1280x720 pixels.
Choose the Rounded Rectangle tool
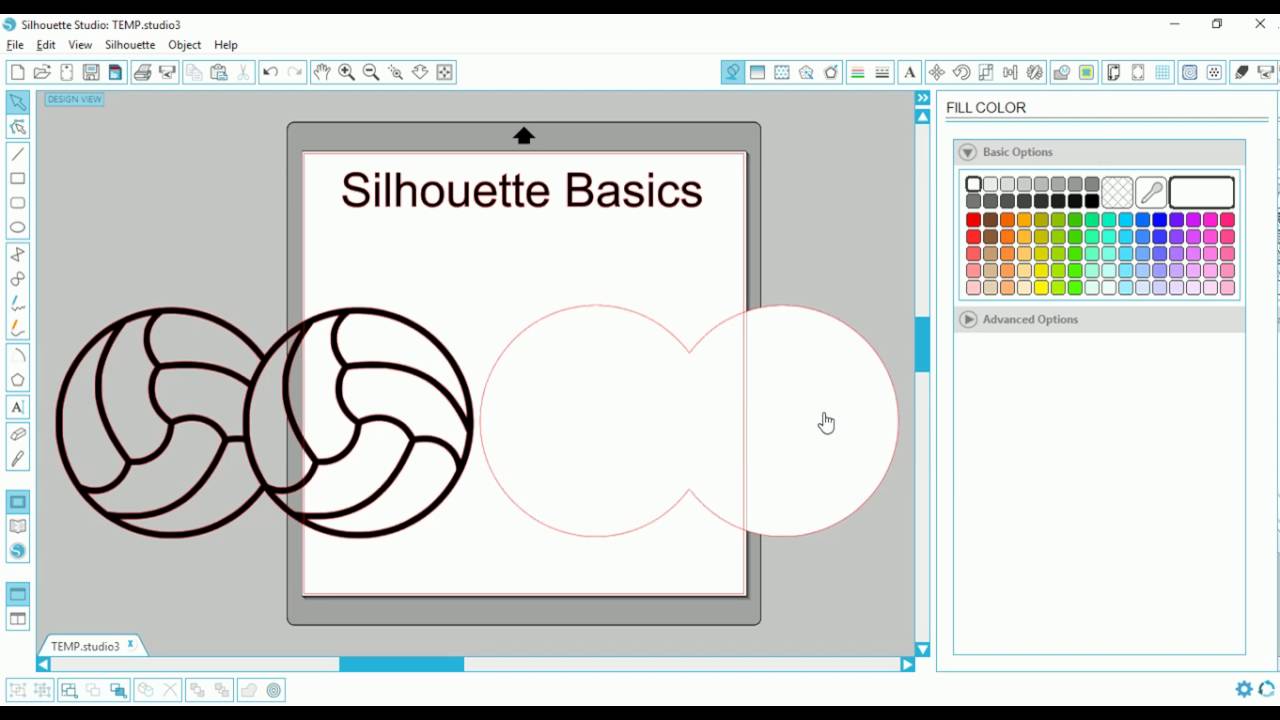(x=17, y=203)
